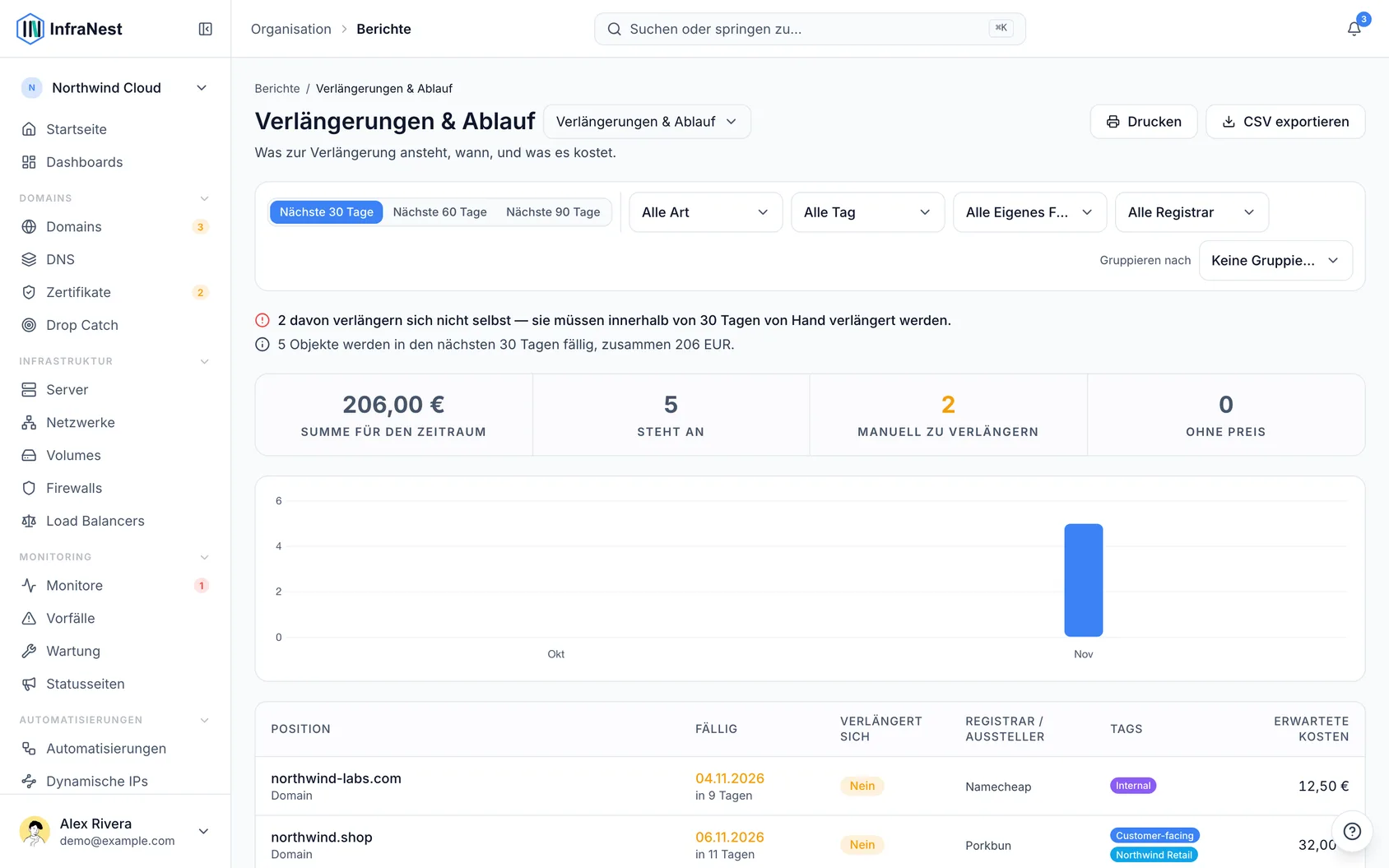Click the blue Nov bar in chart
1389x868 pixels.
click(1083, 580)
